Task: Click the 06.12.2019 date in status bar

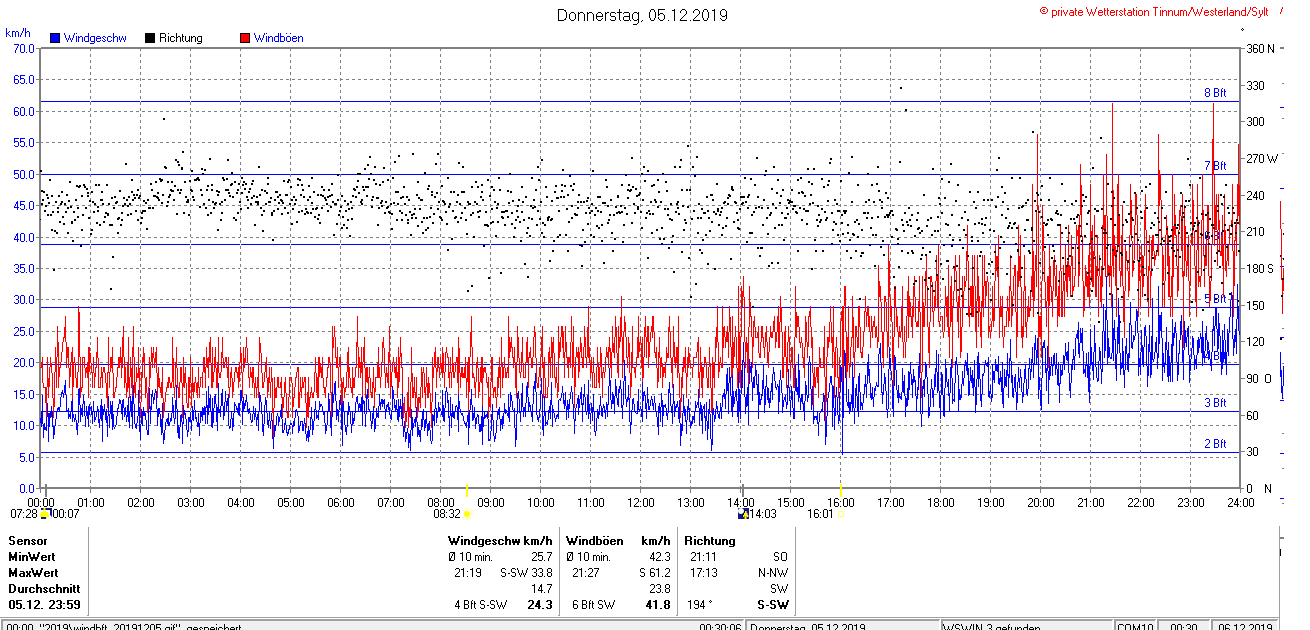Action: (1245, 628)
